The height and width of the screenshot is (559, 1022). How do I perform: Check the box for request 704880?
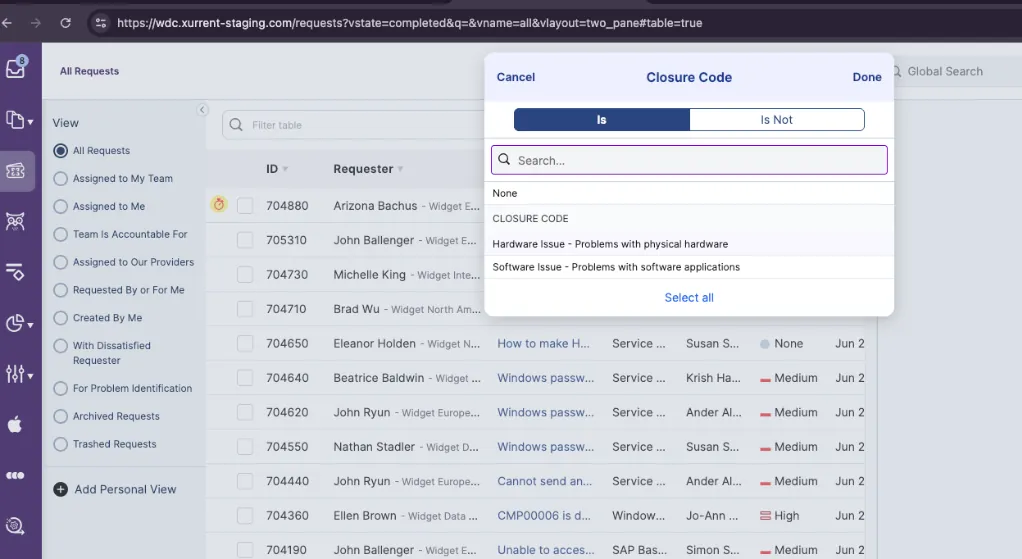[245, 206]
